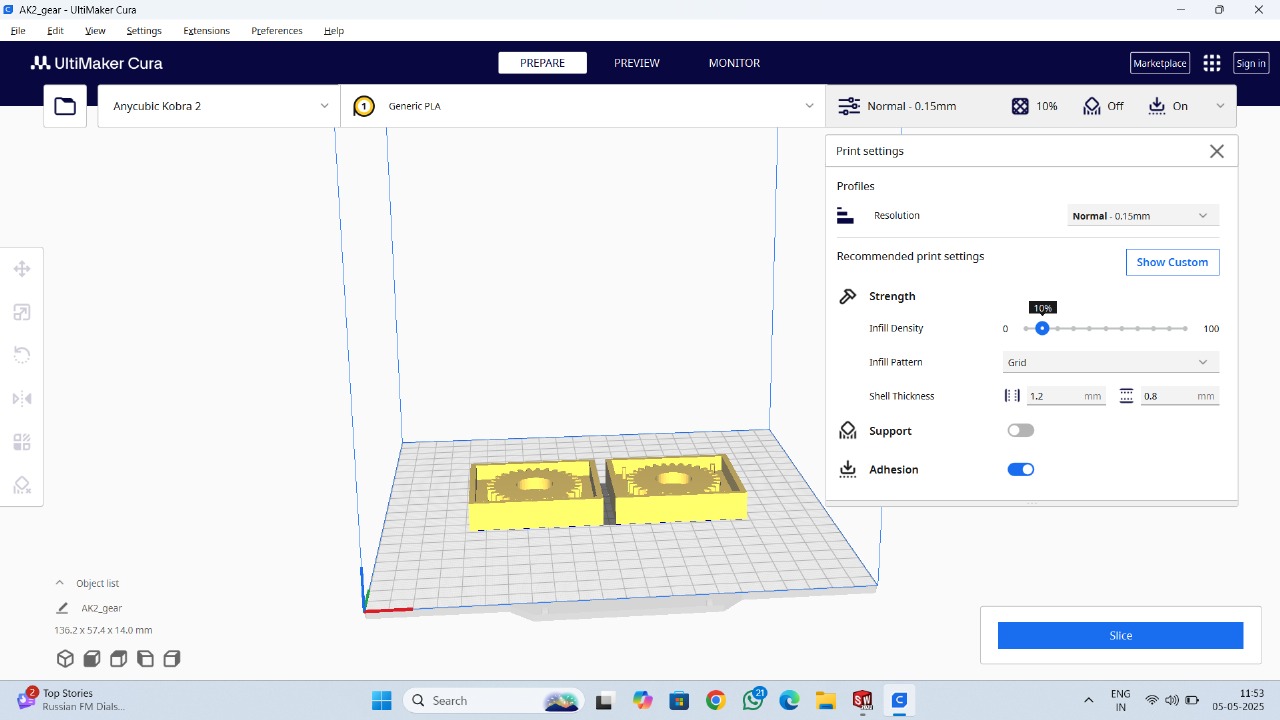This screenshot has height=720, width=1280.
Task: Select the PREPARE stage tab
Action: 542,63
